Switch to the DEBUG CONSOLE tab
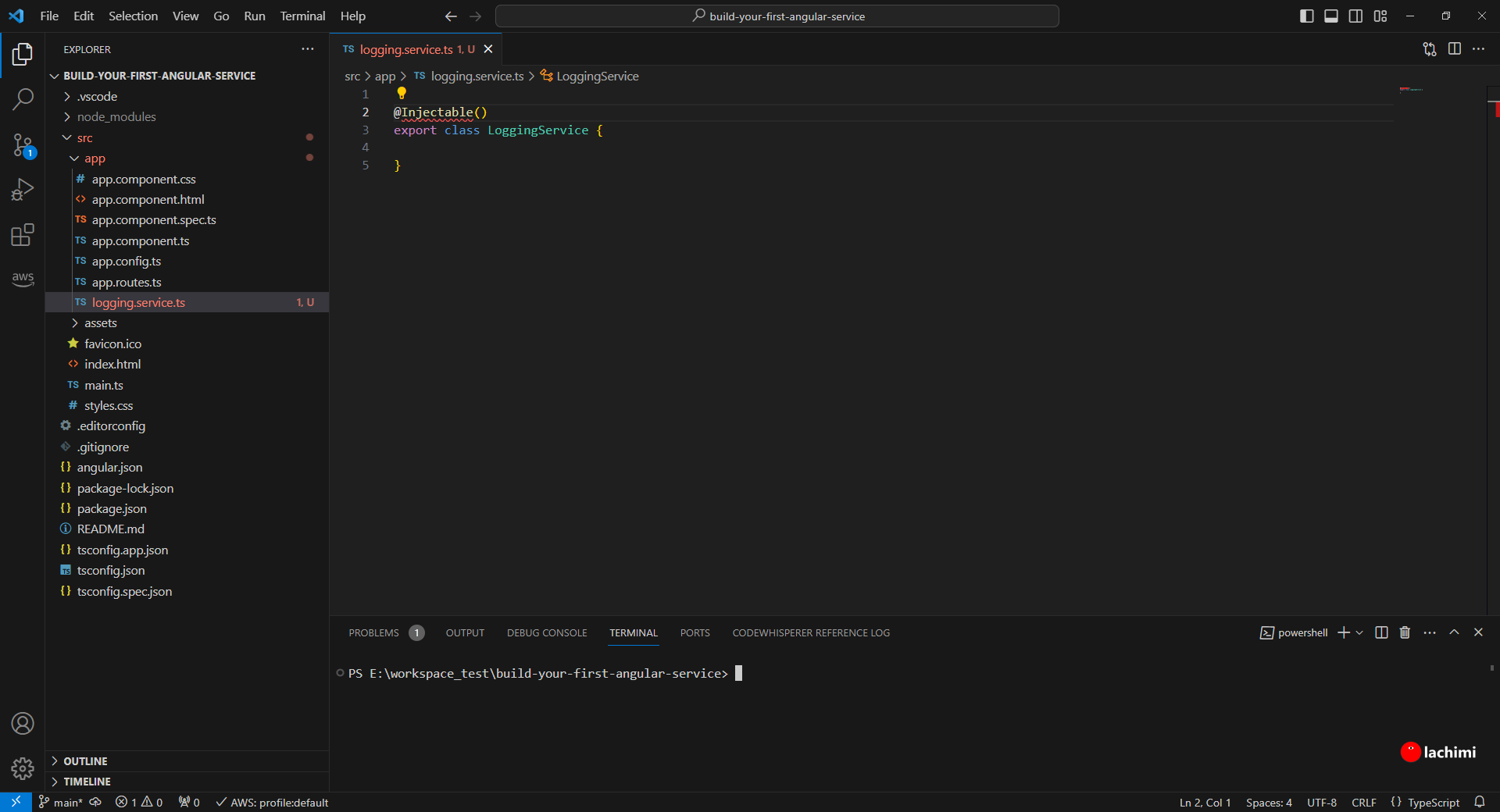 coord(546,633)
